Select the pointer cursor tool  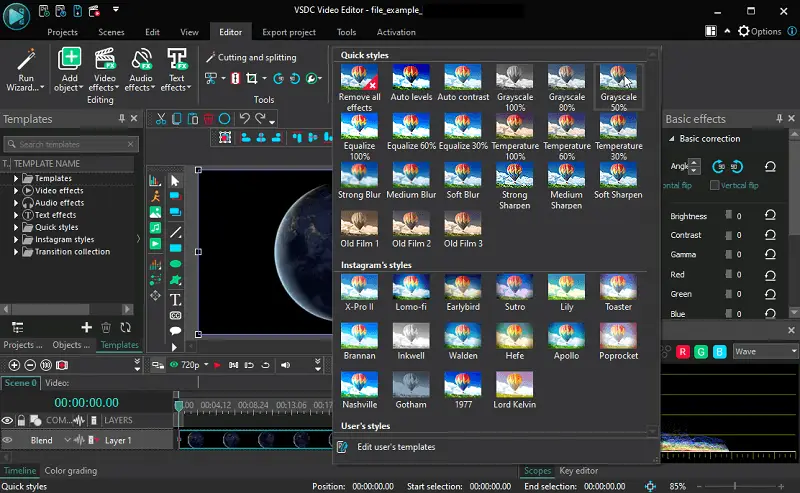click(x=175, y=181)
